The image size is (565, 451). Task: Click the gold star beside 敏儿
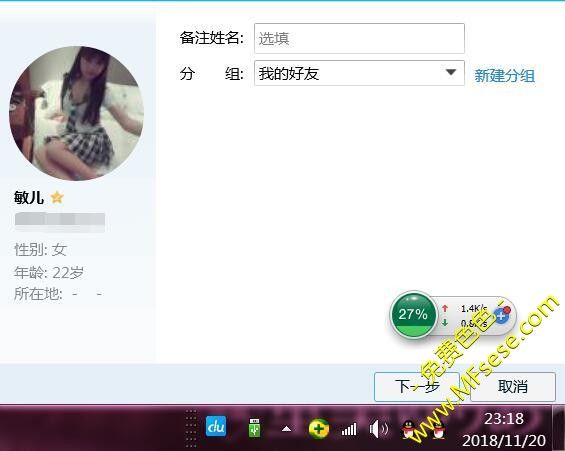point(57,197)
